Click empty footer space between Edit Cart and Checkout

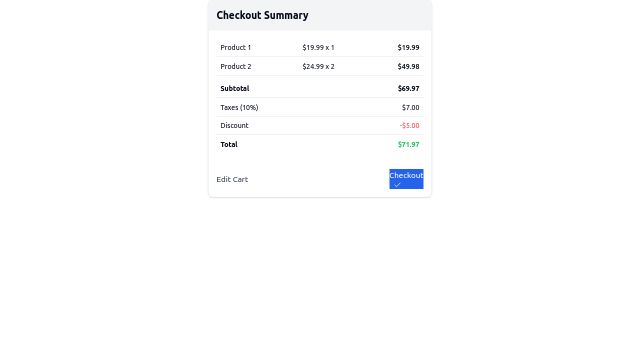click(x=318, y=179)
